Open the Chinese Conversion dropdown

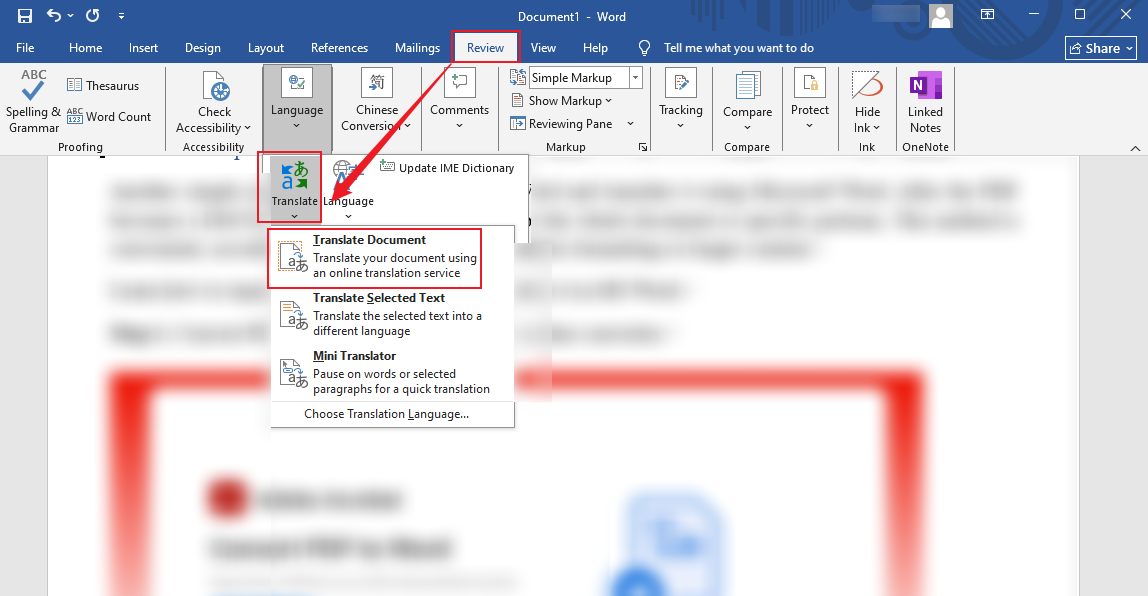coord(377,100)
